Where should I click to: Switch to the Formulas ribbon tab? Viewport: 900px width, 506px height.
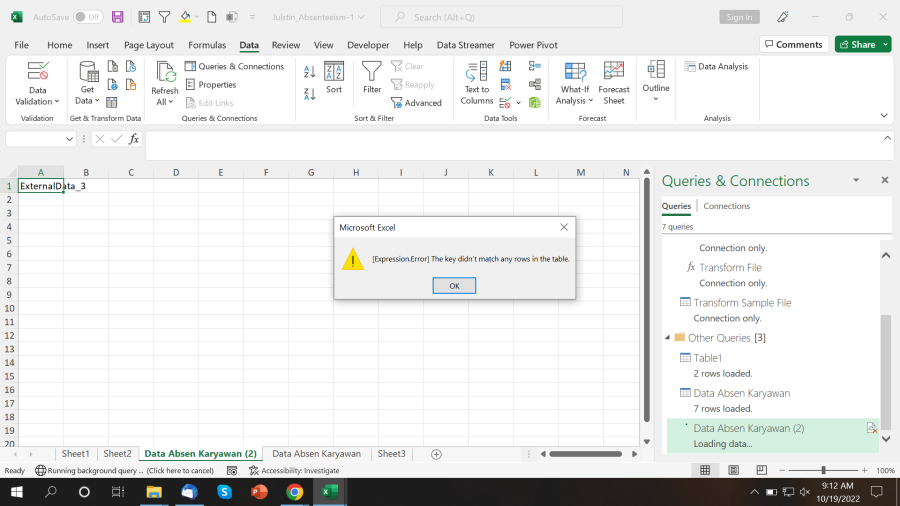pyautogui.click(x=207, y=45)
